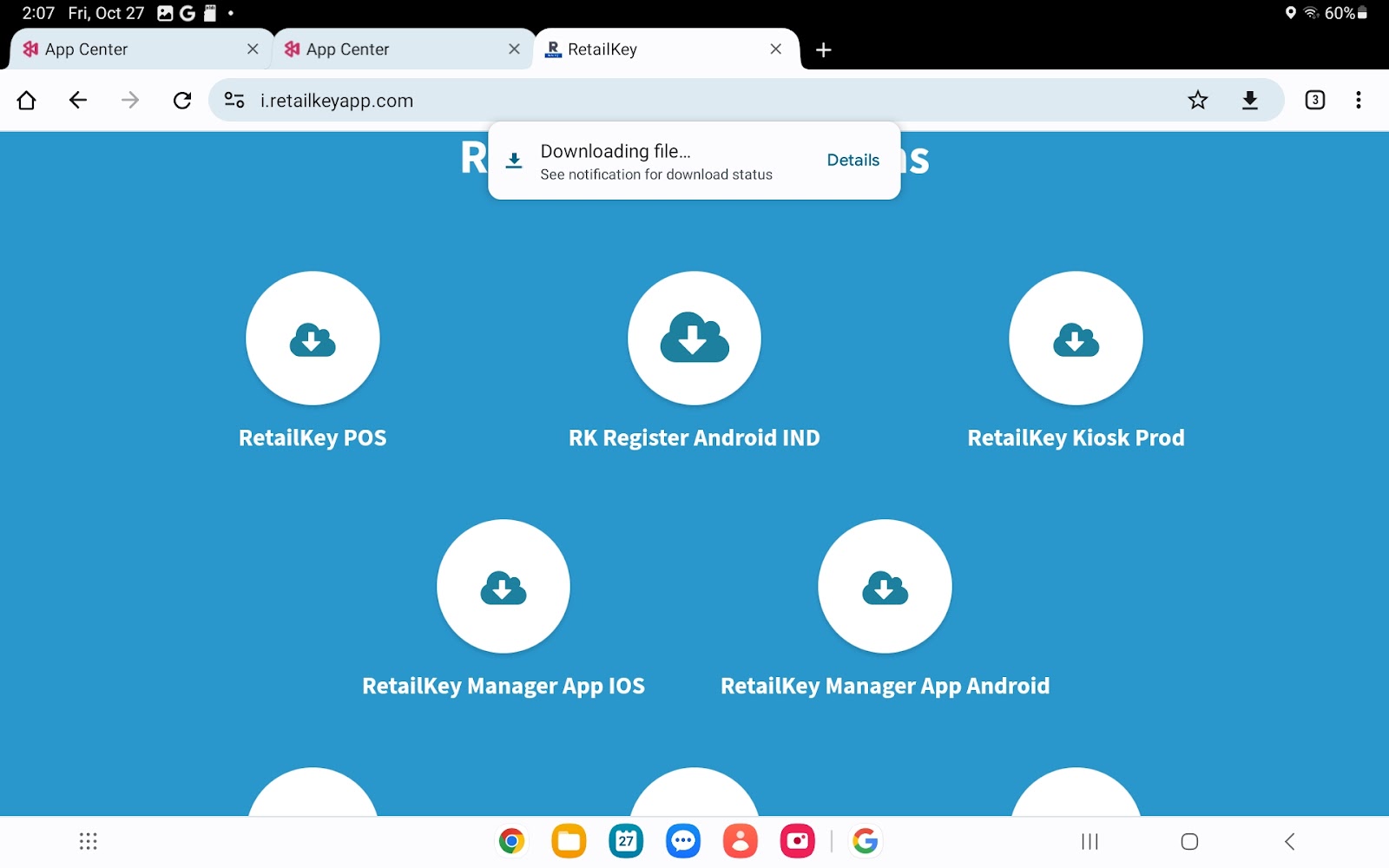Image resolution: width=1389 pixels, height=868 pixels.
Task: Bookmark this page with the star icon
Action: click(x=1198, y=100)
